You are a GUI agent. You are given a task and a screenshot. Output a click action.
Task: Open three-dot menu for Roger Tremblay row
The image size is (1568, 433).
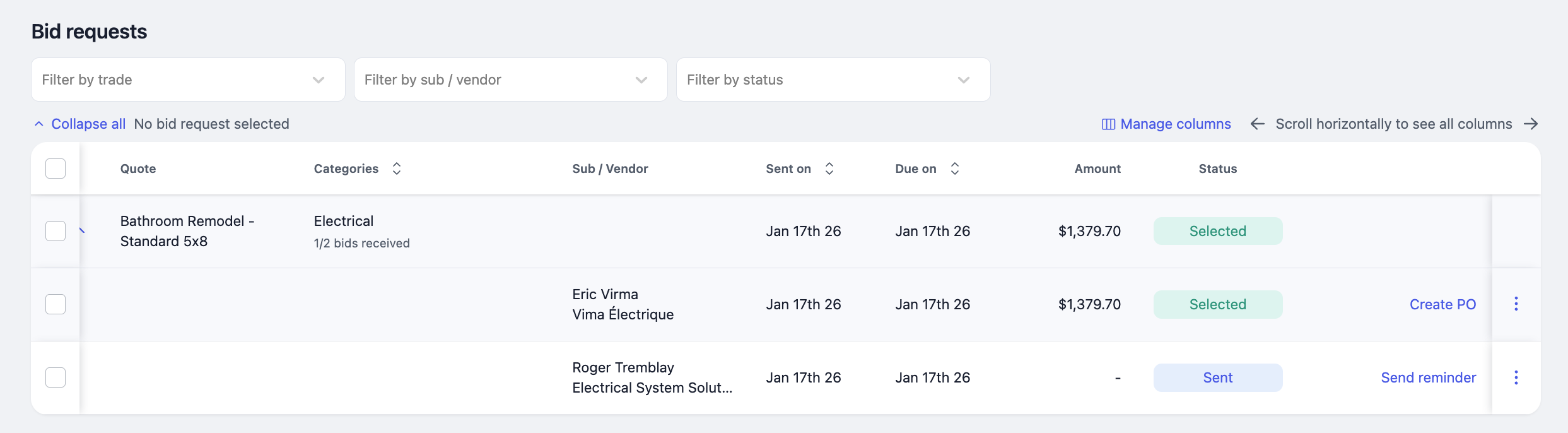(x=1516, y=377)
